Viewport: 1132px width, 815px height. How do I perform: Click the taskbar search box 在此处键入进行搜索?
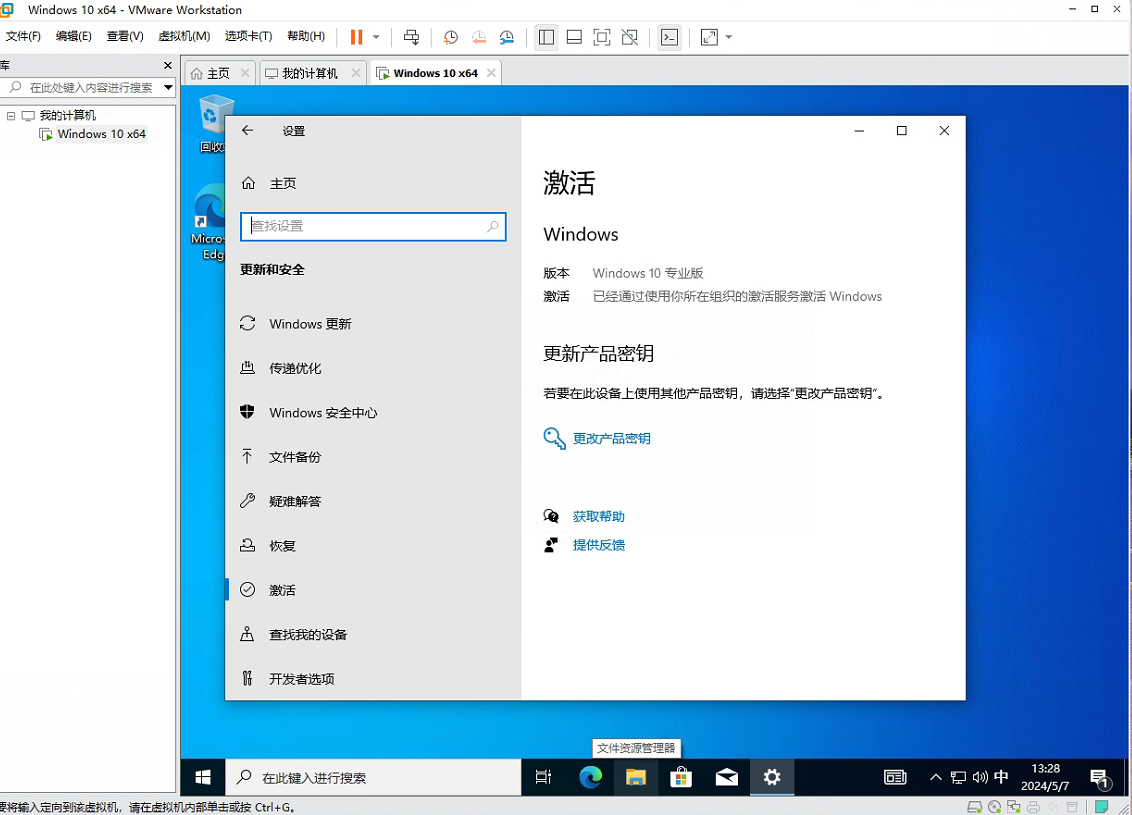(373, 777)
